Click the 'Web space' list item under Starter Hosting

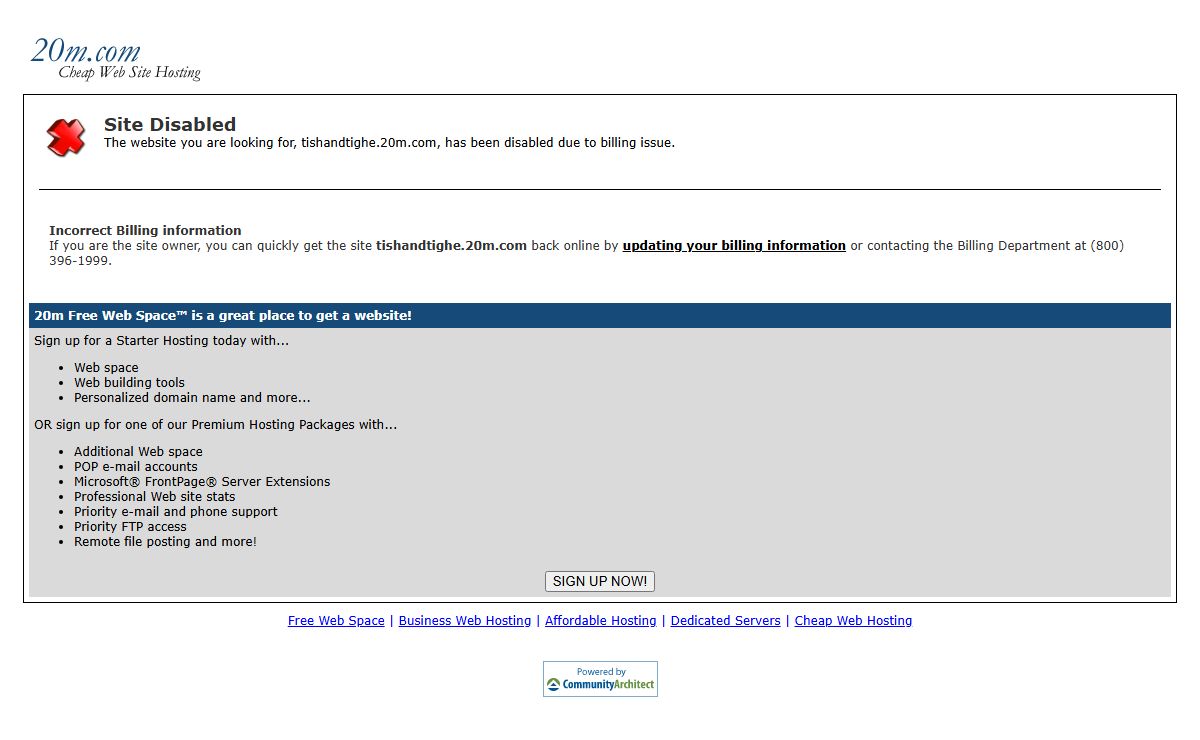click(106, 367)
